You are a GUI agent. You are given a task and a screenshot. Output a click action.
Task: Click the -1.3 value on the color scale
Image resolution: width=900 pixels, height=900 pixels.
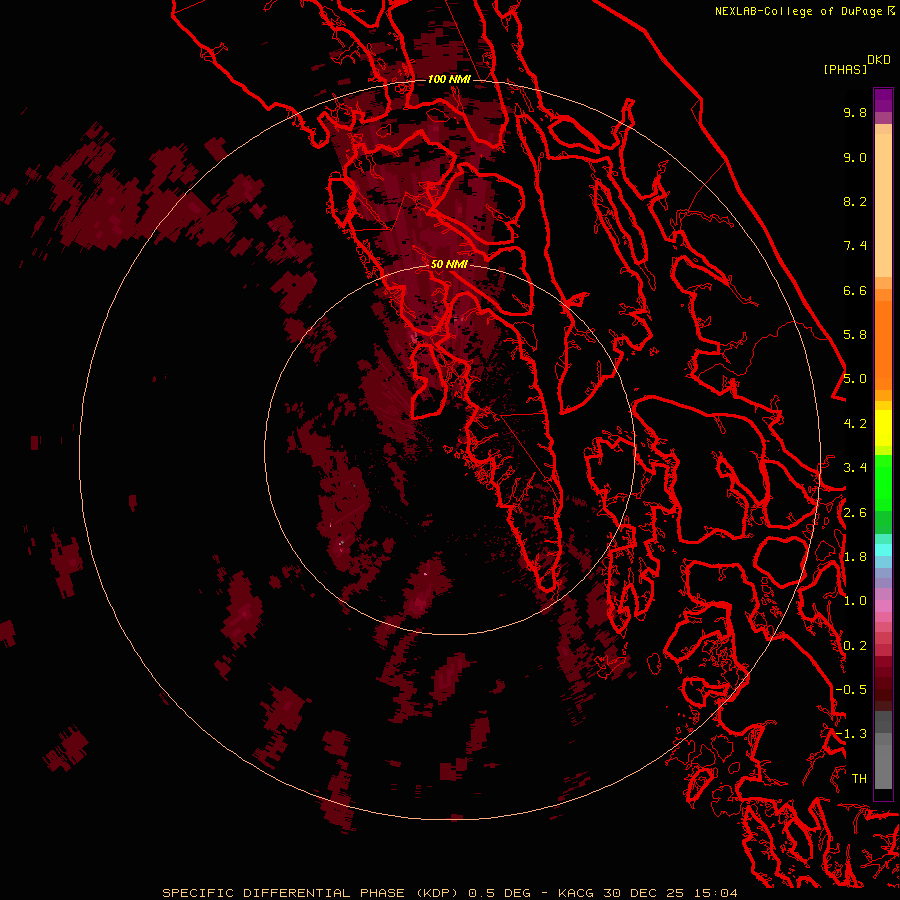tap(851, 734)
